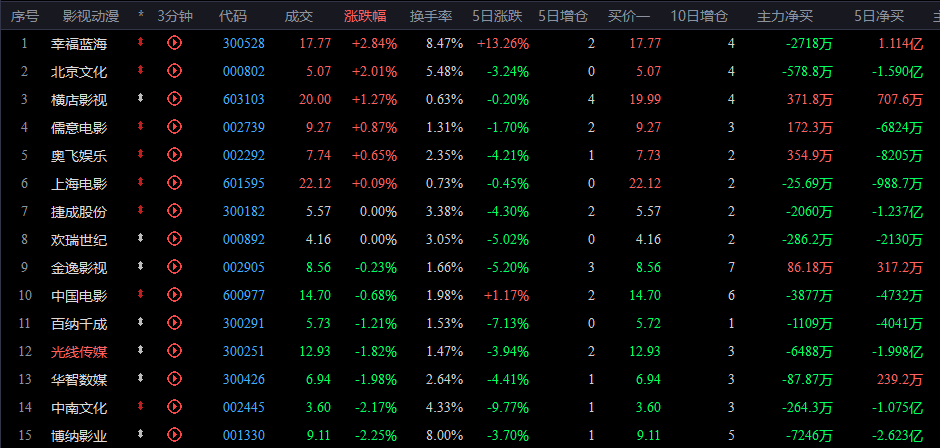The height and width of the screenshot is (448, 940).
Task: Click the 5日增仓 column header
Action: tap(563, 16)
